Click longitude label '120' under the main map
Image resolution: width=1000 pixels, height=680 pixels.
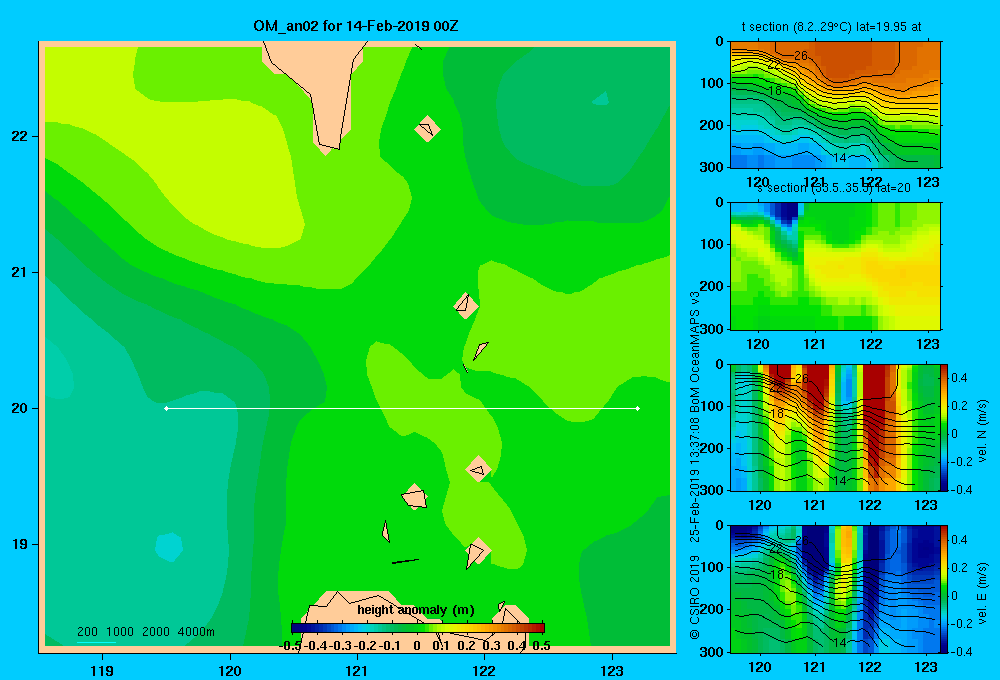[x=230, y=670]
